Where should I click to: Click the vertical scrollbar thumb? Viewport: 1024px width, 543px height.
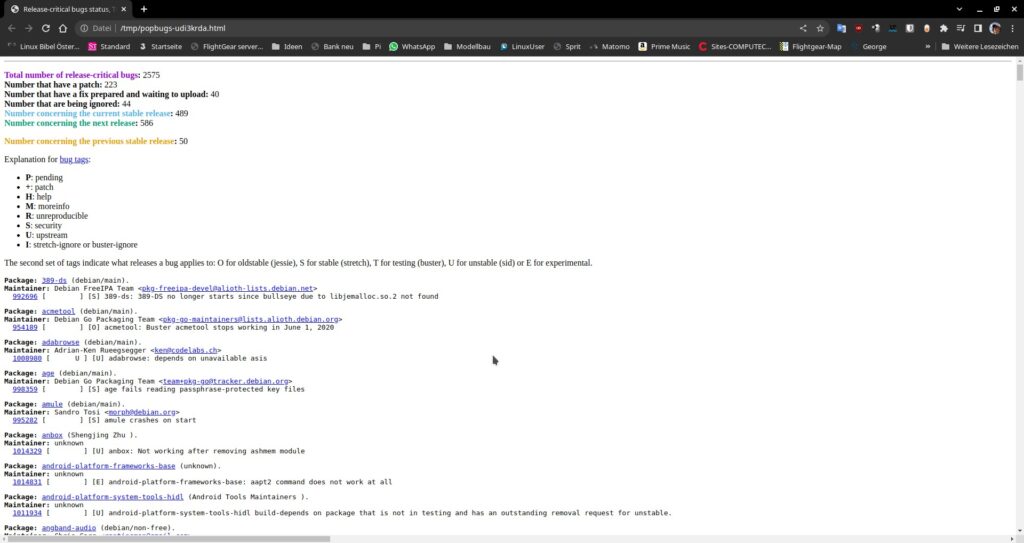(1019, 71)
